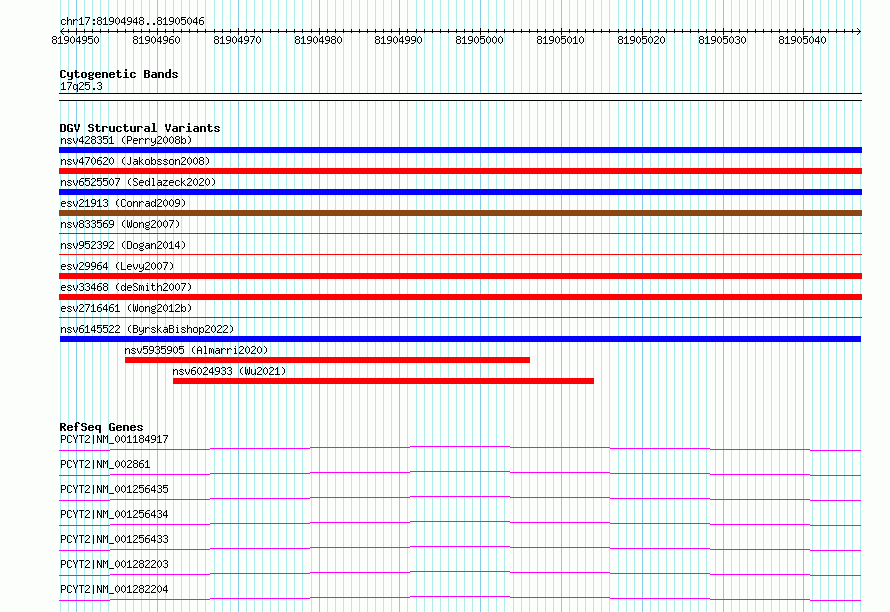Select the red bar under esv33468

click(460, 297)
